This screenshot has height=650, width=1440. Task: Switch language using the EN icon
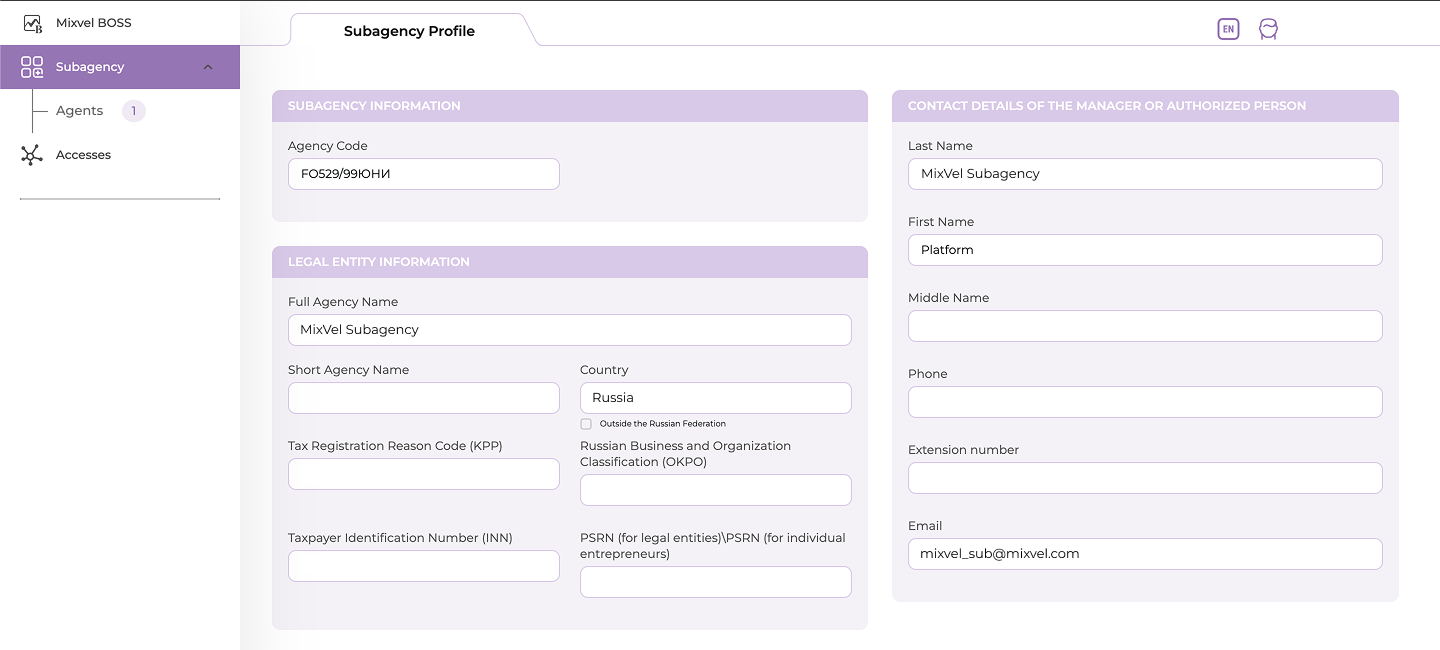point(1228,29)
